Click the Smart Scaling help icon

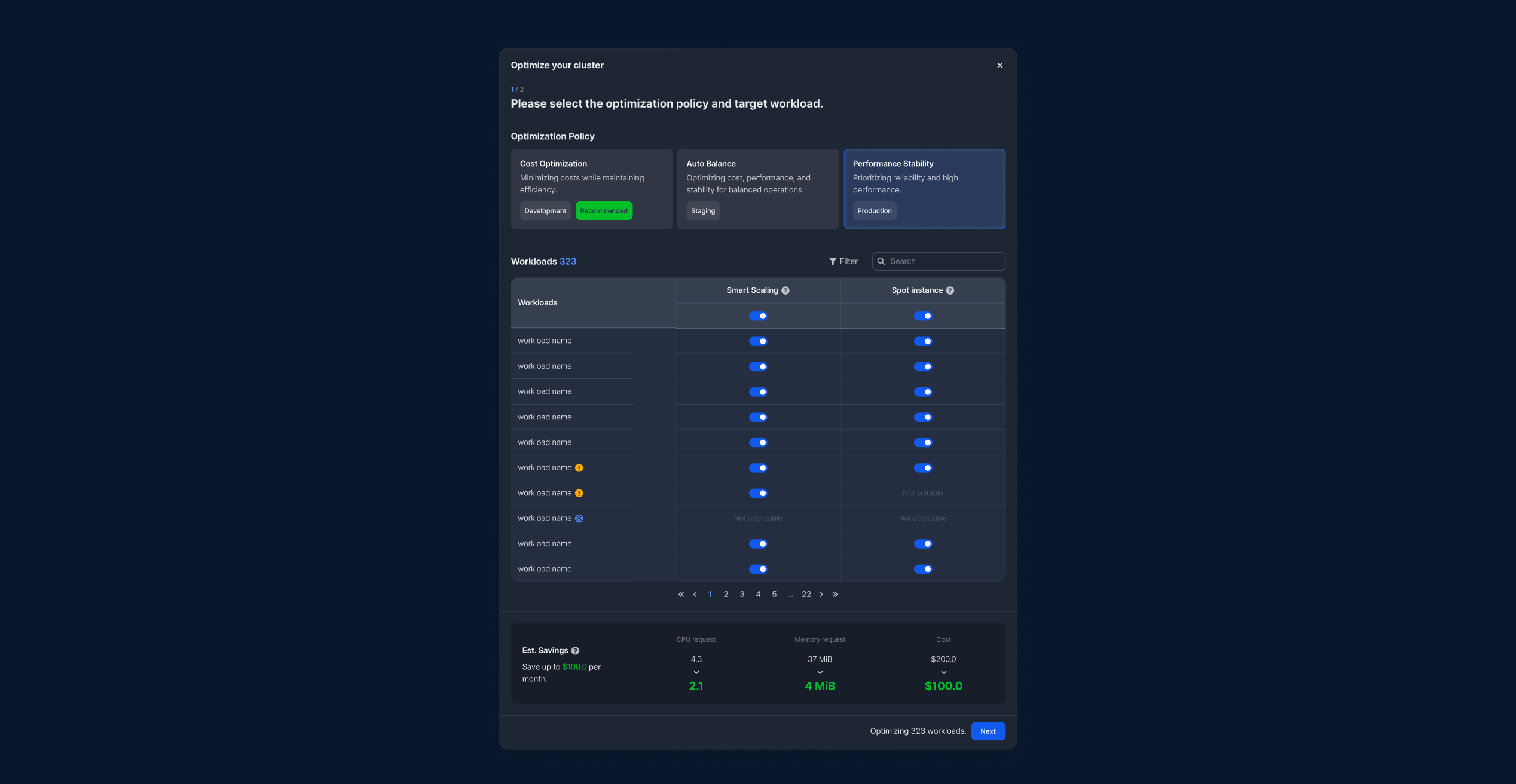[x=785, y=290]
